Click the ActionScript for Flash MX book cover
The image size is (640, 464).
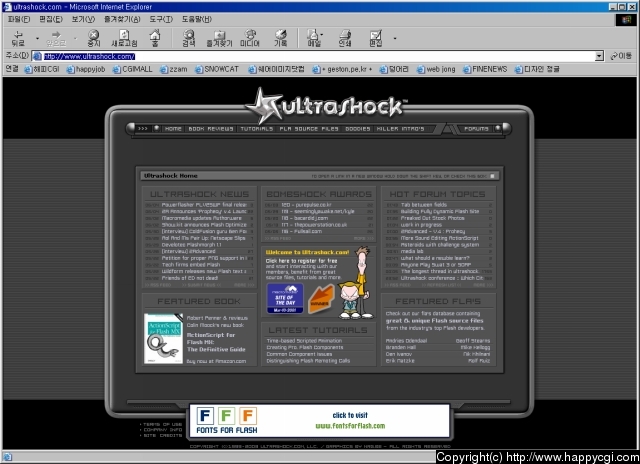coord(163,338)
